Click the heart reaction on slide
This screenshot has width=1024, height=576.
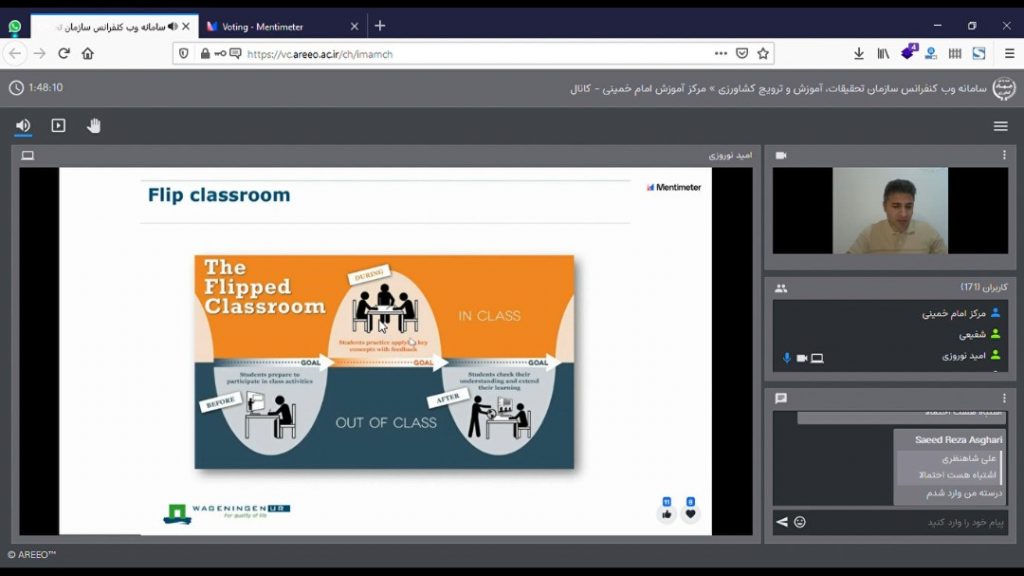690,514
